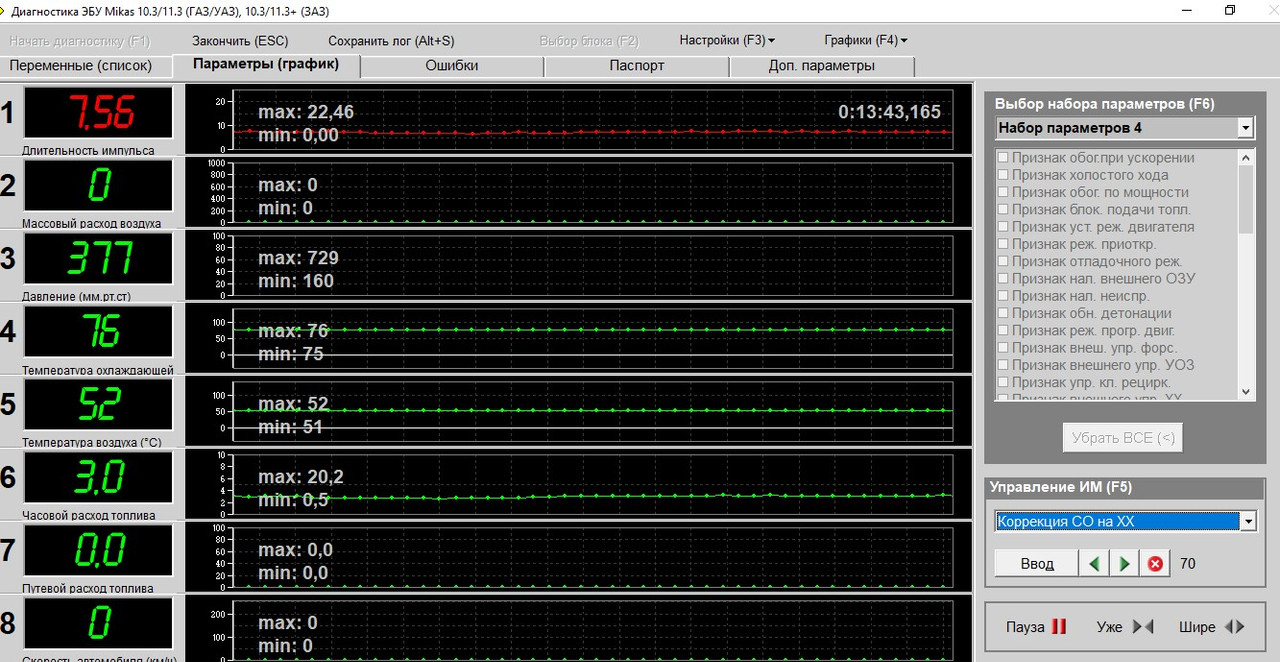
Task: Click the max: 729 pressure graph label
Action: coord(298,258)
